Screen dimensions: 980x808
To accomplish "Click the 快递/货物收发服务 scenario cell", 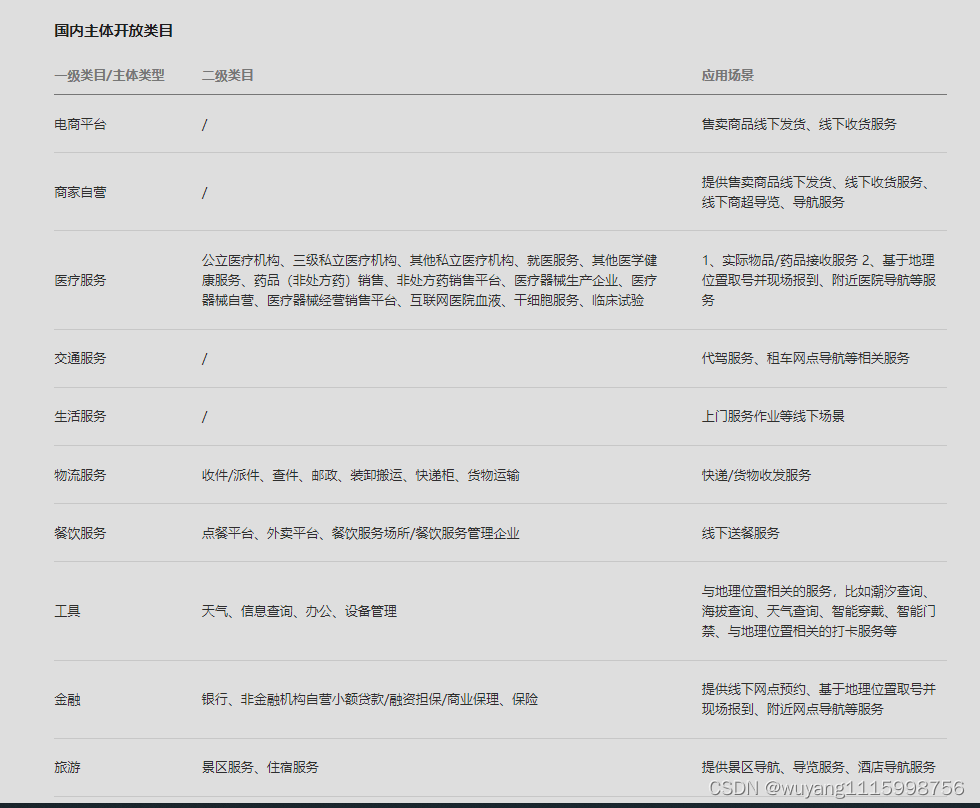I will click(x=756, y=475).
